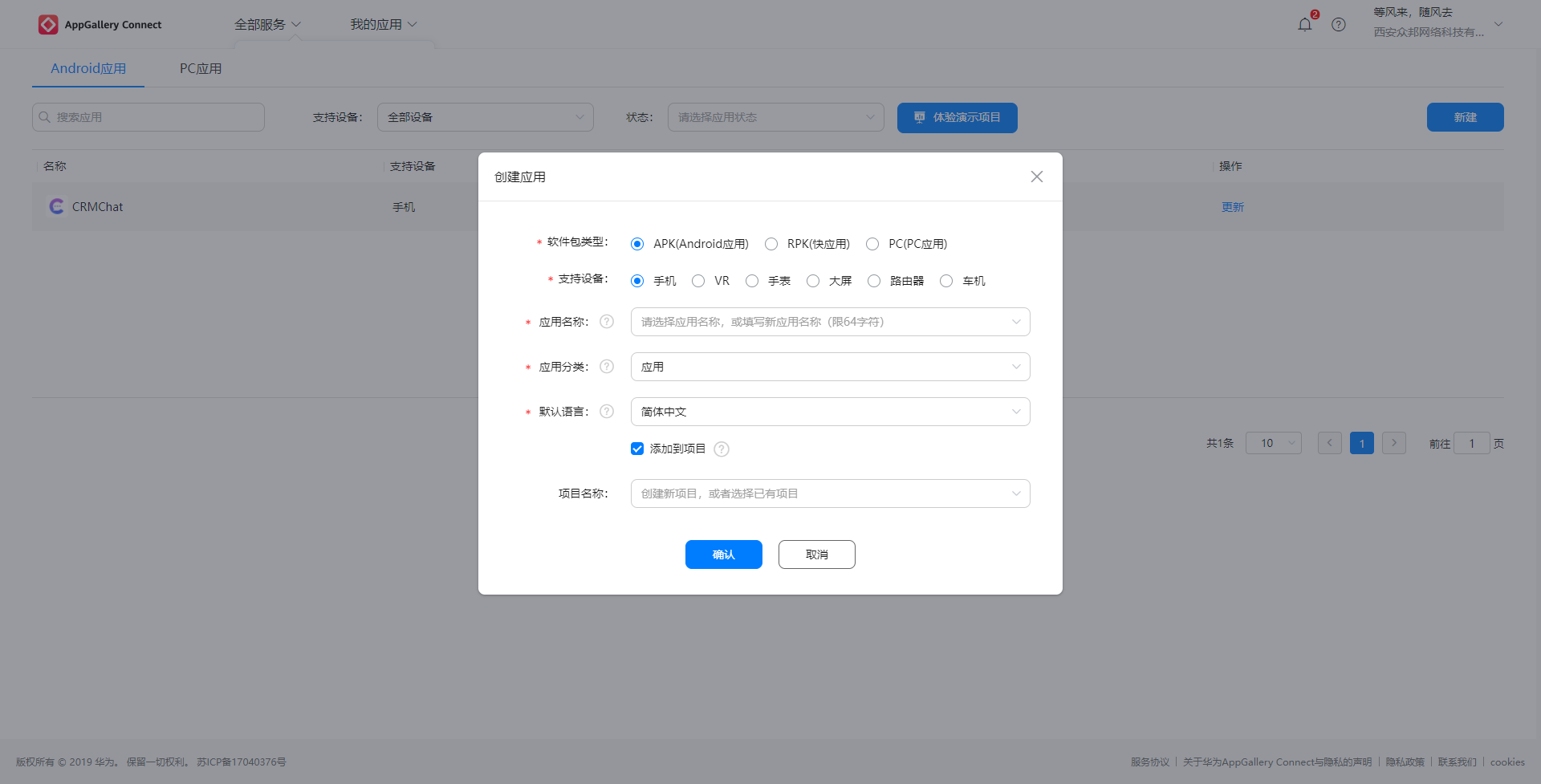Screen dimensions: 1541x784
Task: Open the notification bell with badge
Action: coord(1303,24)
